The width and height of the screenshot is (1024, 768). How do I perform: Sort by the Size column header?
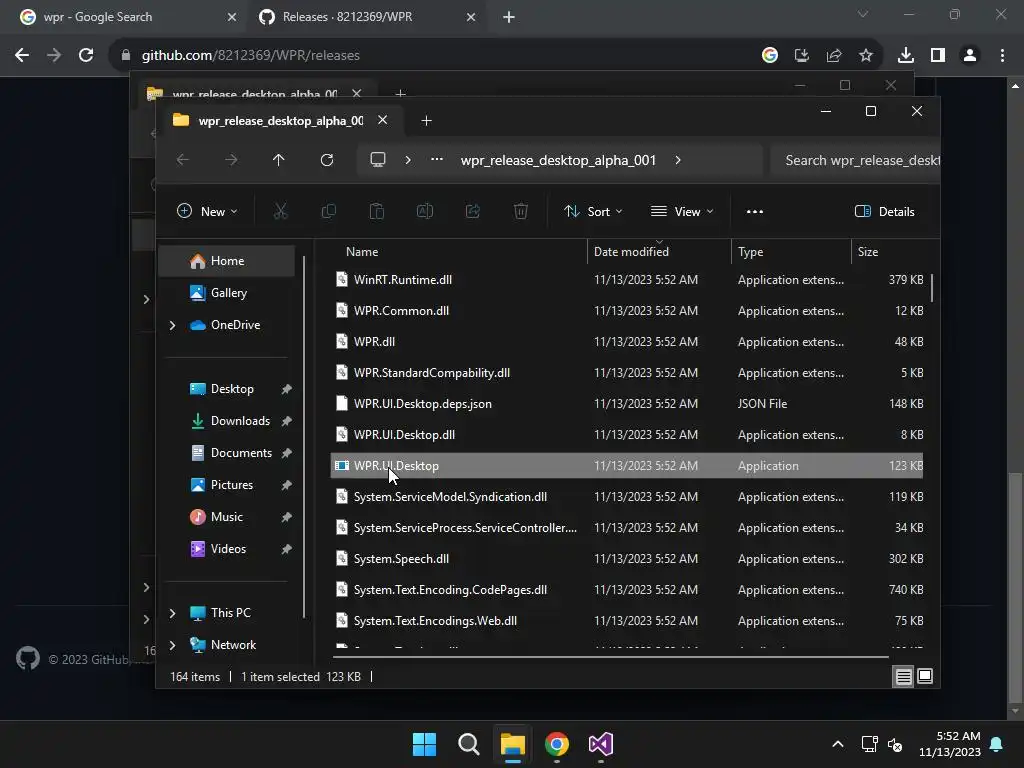(890, 251)
